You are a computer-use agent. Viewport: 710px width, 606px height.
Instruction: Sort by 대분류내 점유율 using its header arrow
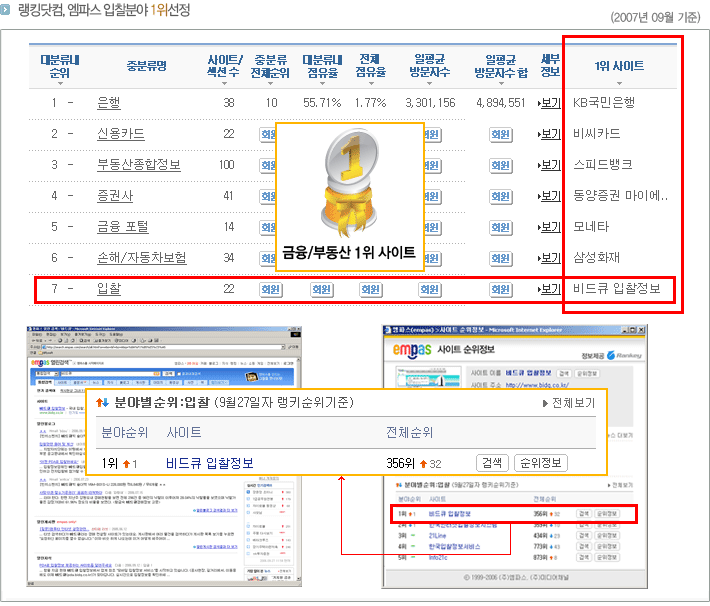click(x=322, y=83)
